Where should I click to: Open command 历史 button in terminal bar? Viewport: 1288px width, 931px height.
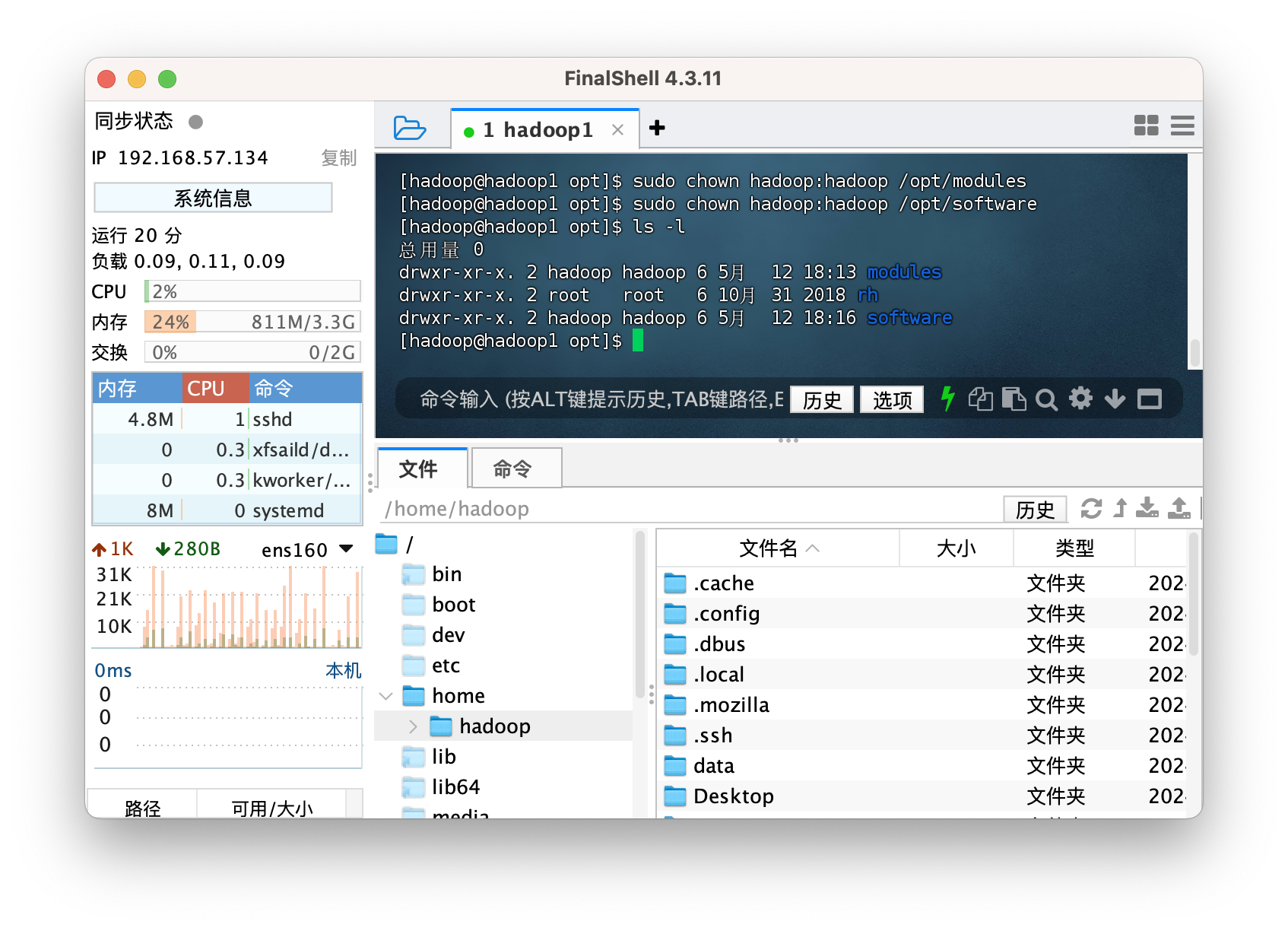pos(822,399)
